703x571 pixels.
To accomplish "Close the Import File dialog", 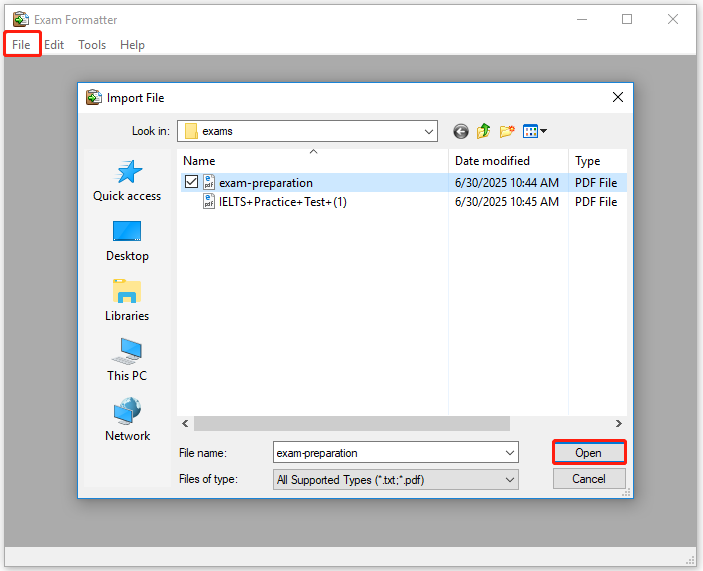I will pos(618,97).
